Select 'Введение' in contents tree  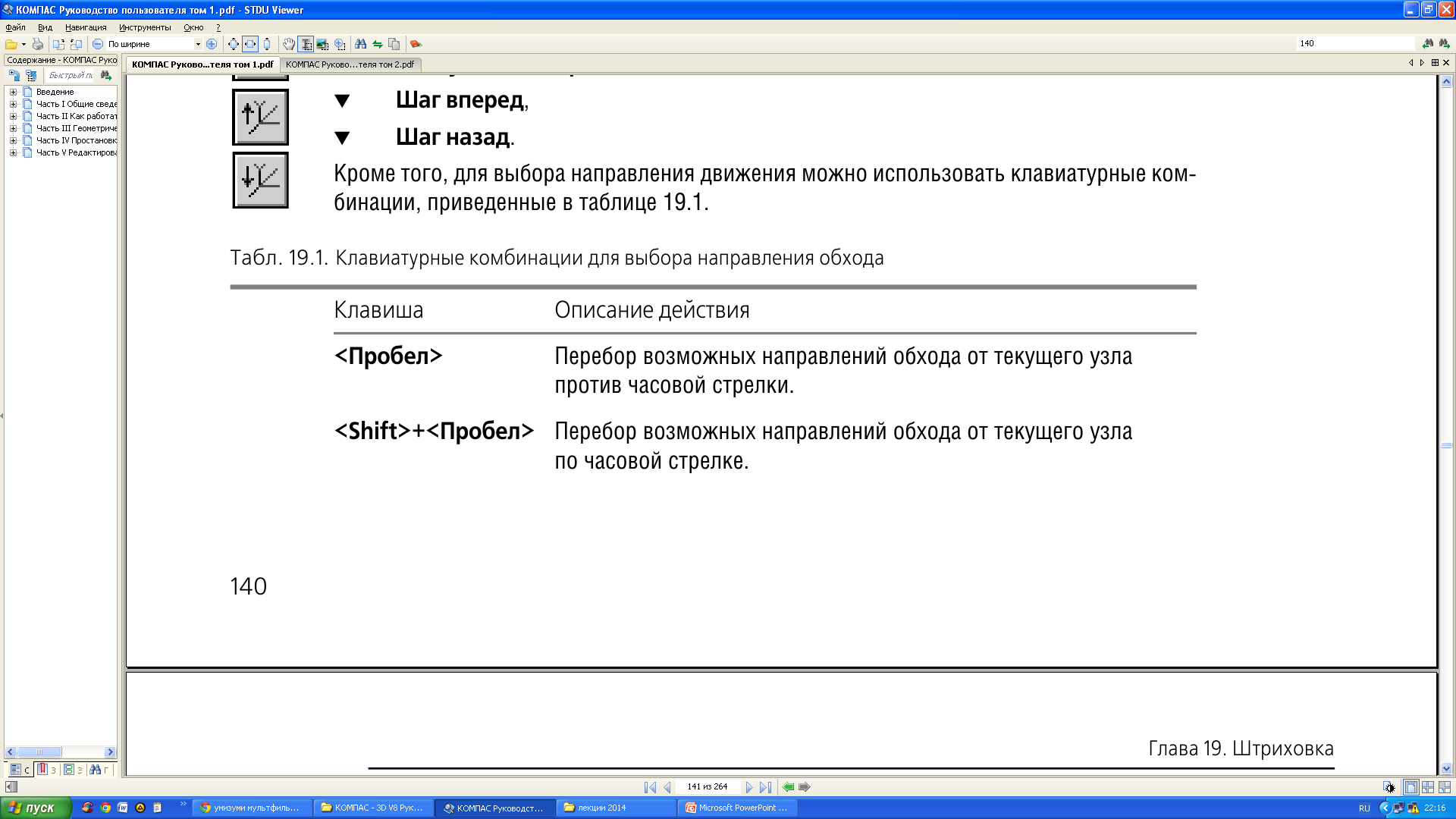tap(55, 92)
